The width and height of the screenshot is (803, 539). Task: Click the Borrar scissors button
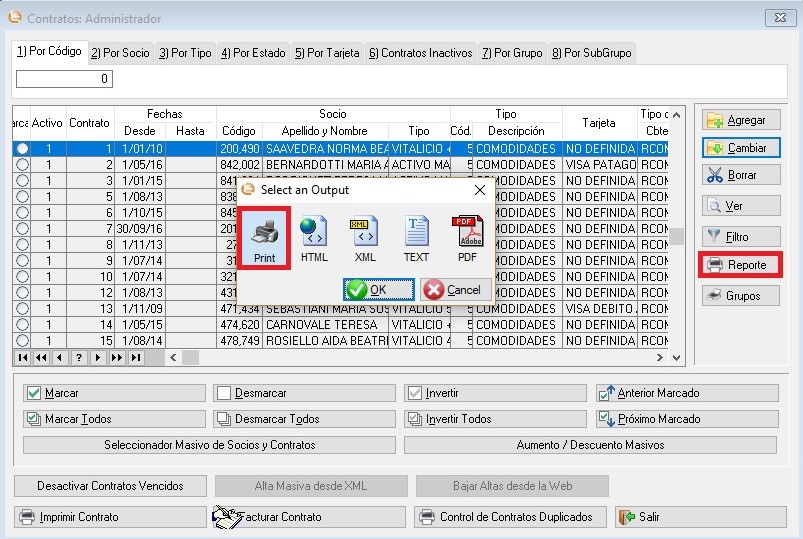[x=740, y=175]
